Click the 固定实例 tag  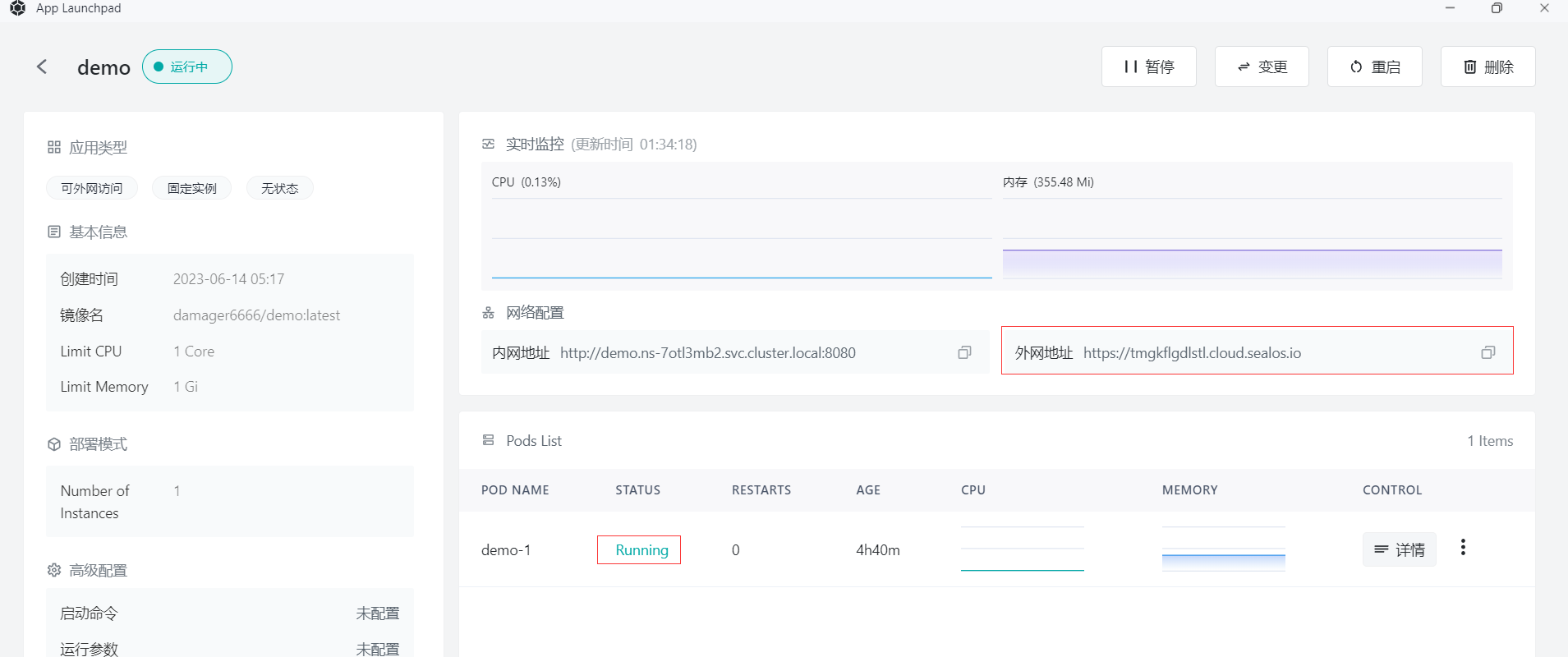tap(191, 188)
